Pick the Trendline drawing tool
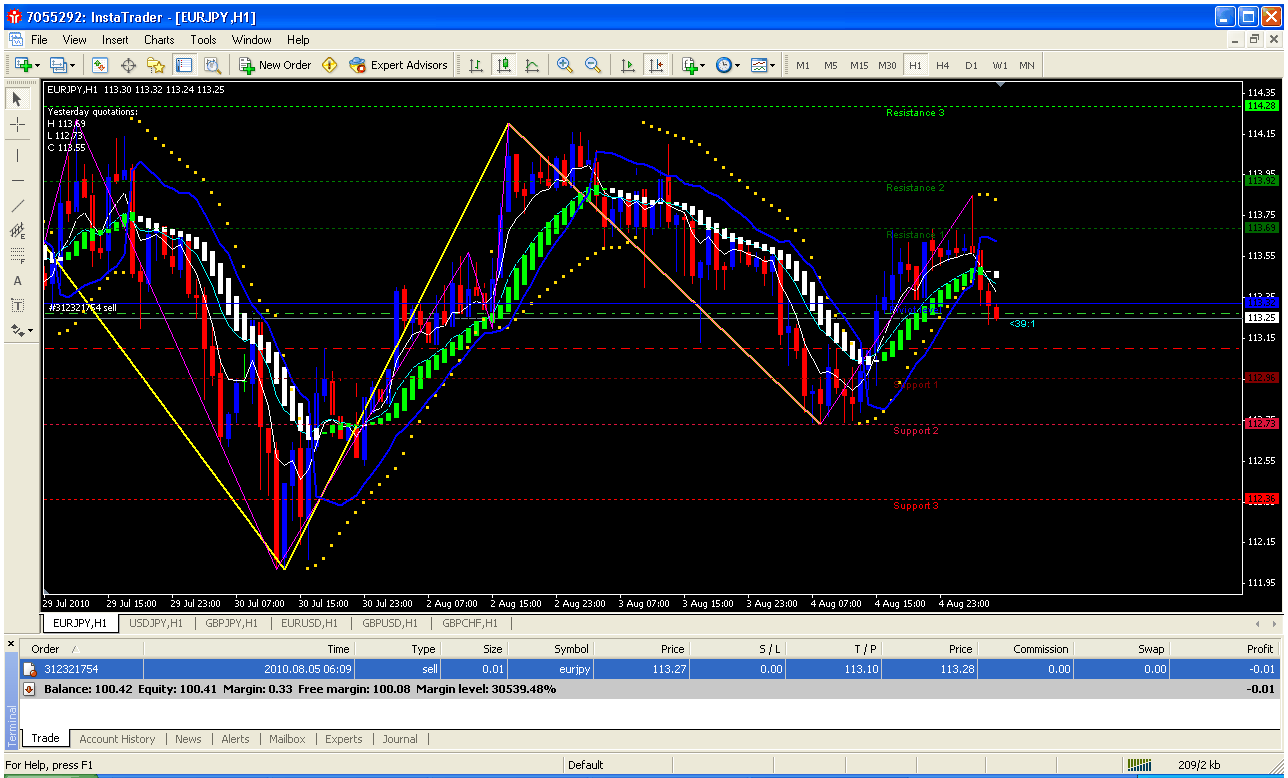Viewport: 1288px width, 778px height. tap(18, 206)
